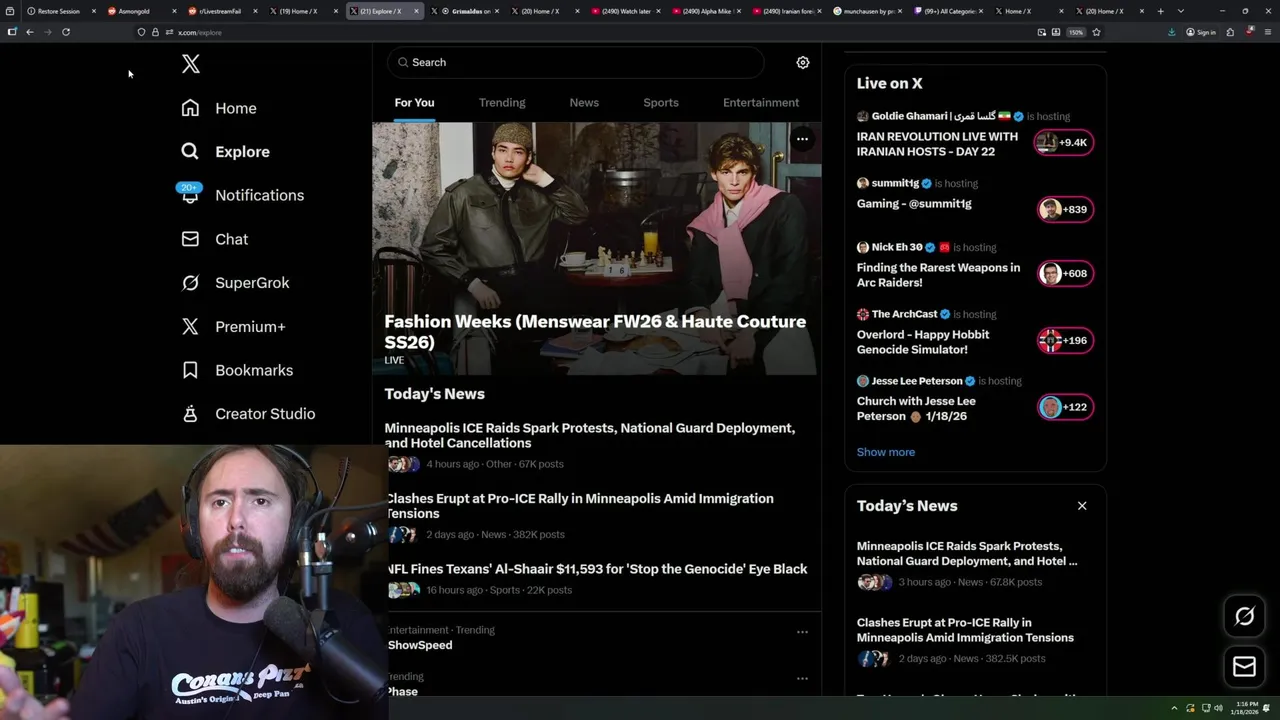Close the Today's News side panel

pyautogui.click(x=1082, y=506)
